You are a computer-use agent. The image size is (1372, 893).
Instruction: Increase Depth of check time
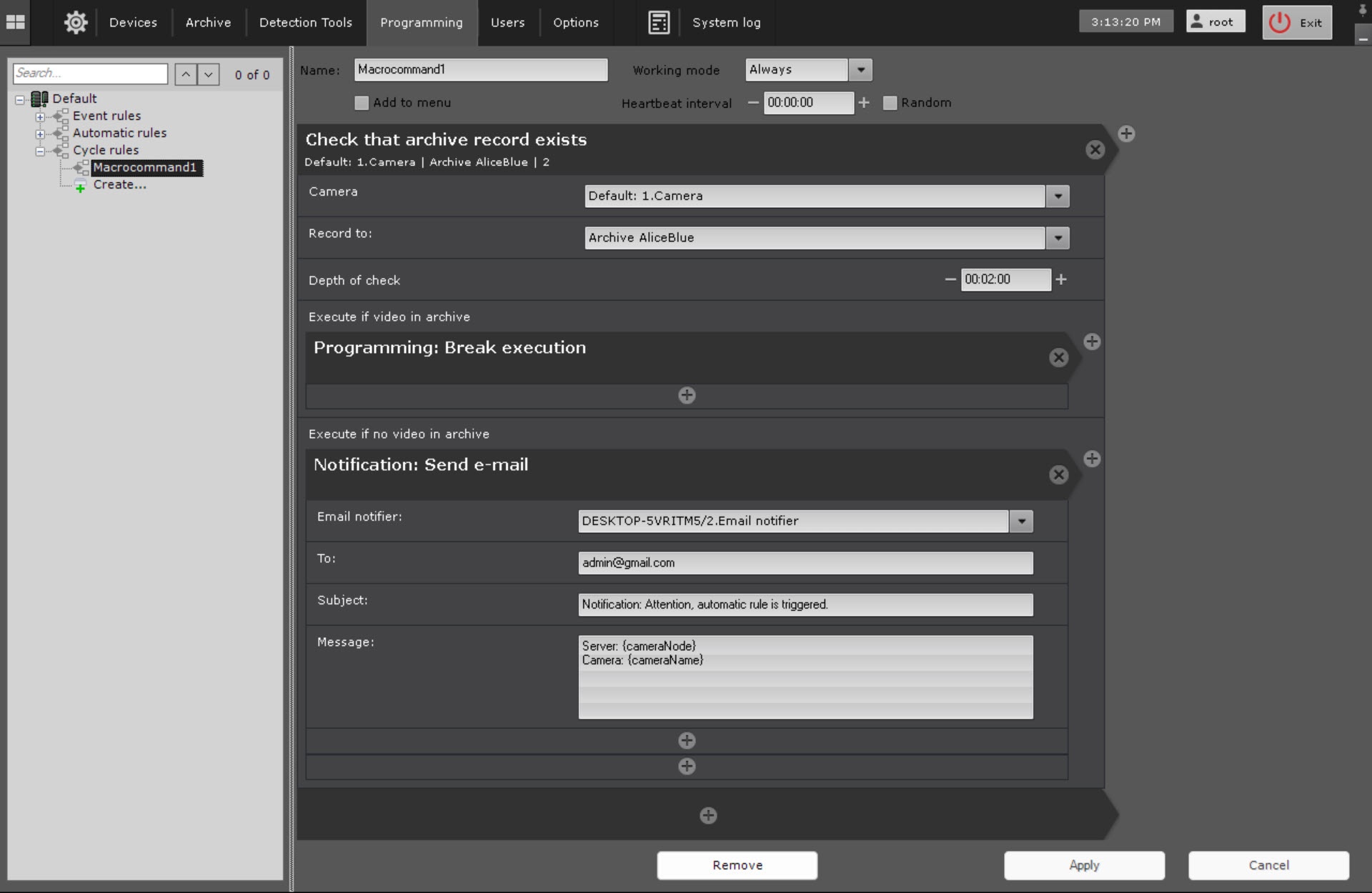[1061, 279]
